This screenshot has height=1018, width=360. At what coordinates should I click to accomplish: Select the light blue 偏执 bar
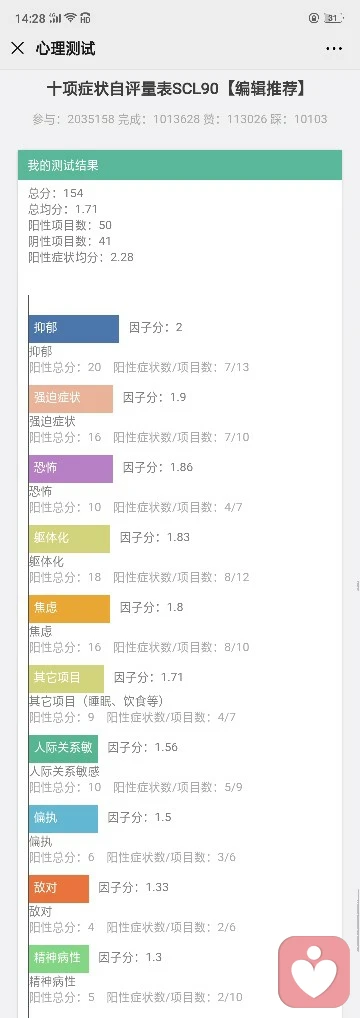tap(63, 819)
